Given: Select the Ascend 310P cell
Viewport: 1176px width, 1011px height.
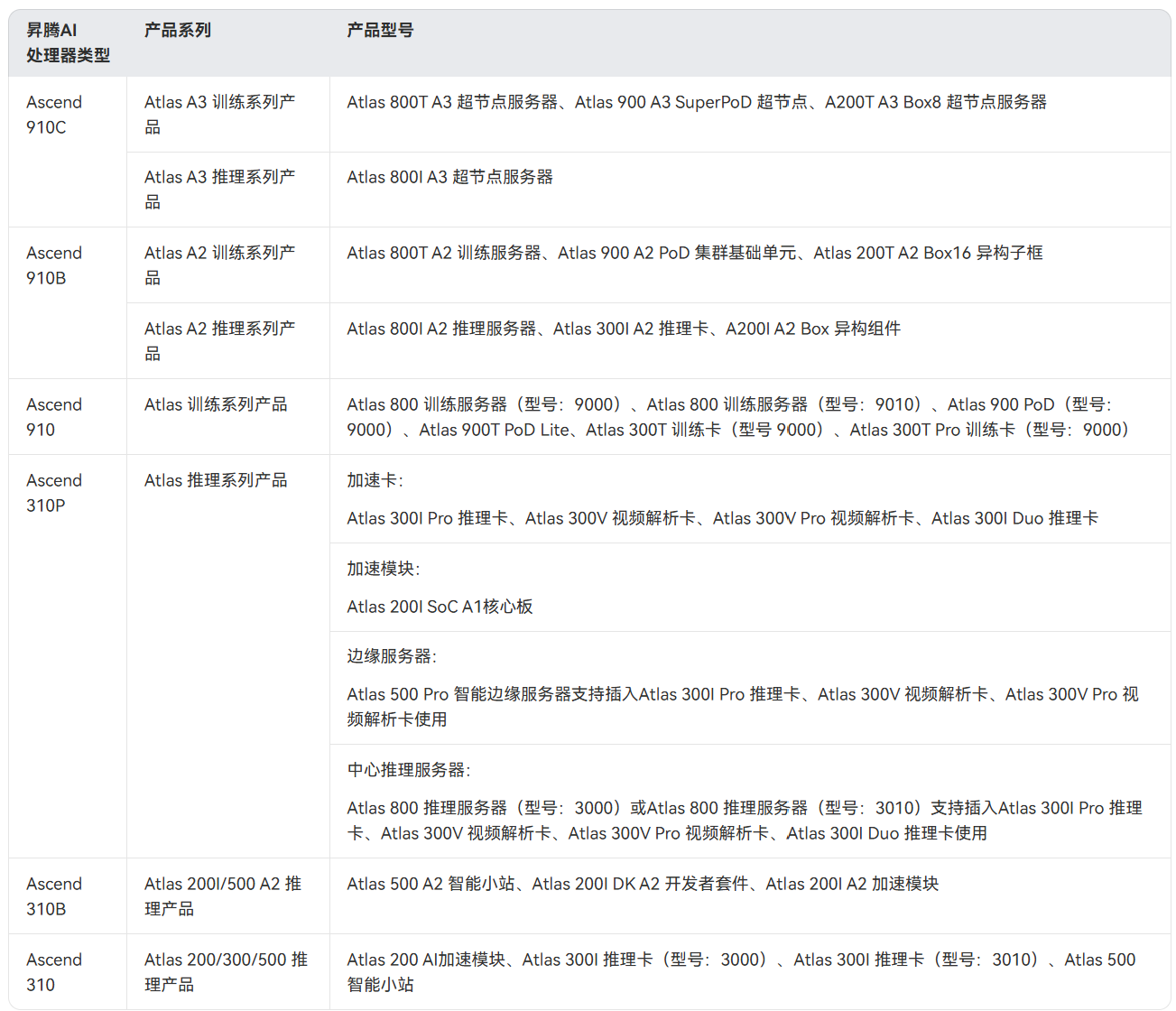Looking at the screenshot, I should click(x=54, y=492).
